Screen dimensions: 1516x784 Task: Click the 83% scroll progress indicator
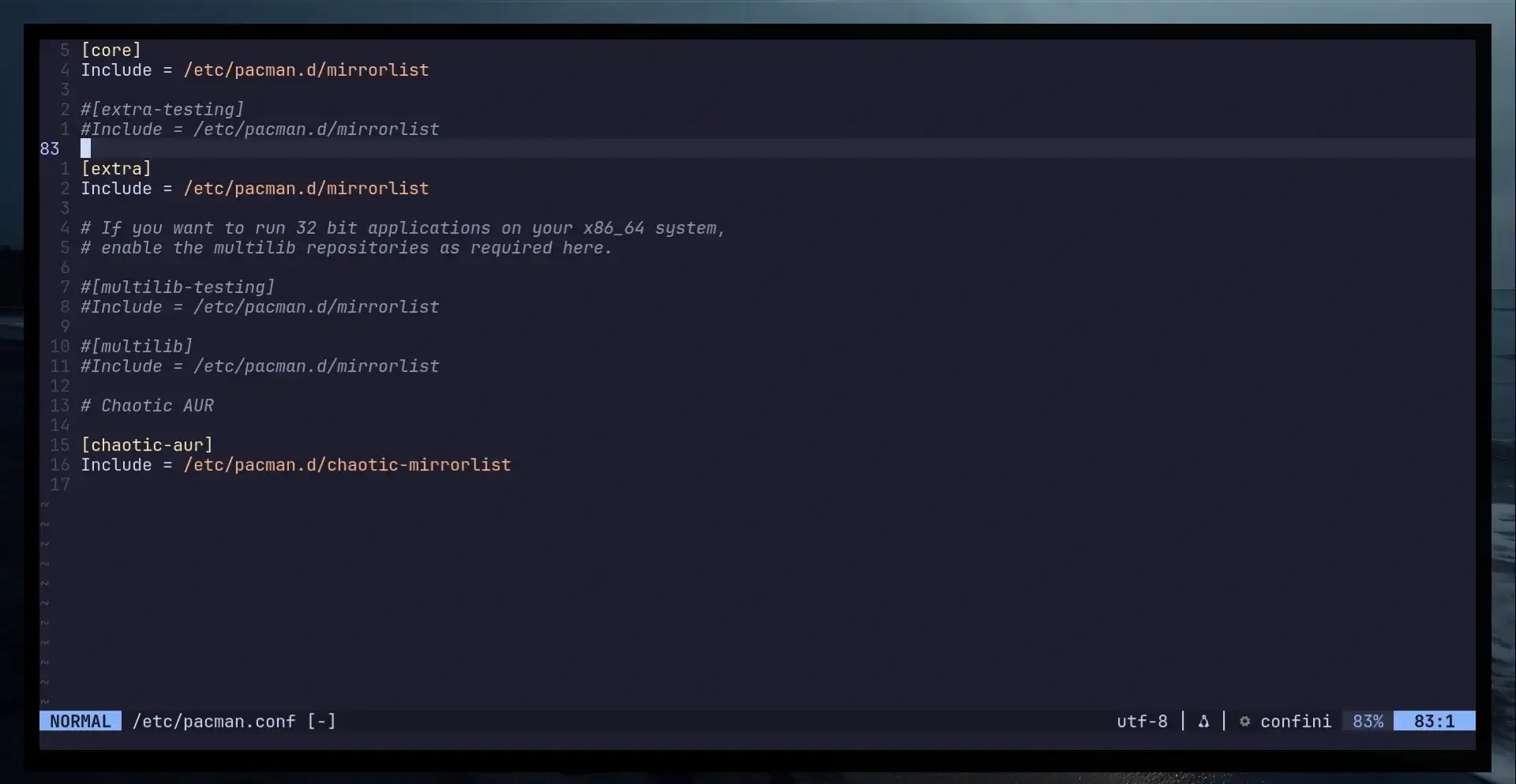[1367, 721]
